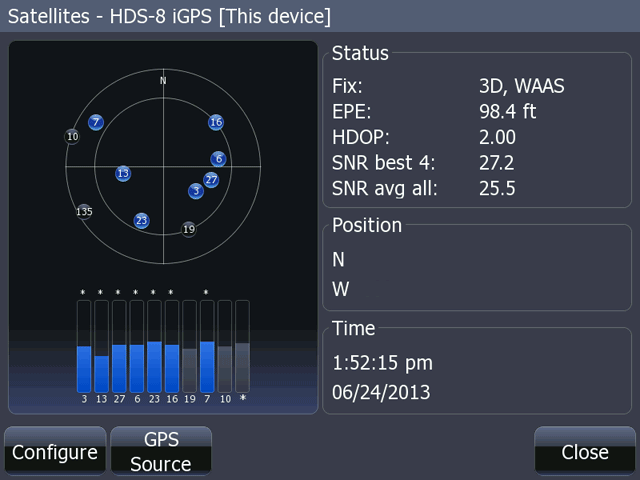Click the W longitude row in Position
The height and width of the screenshot is (480, 640).
[x=477, y=289]
